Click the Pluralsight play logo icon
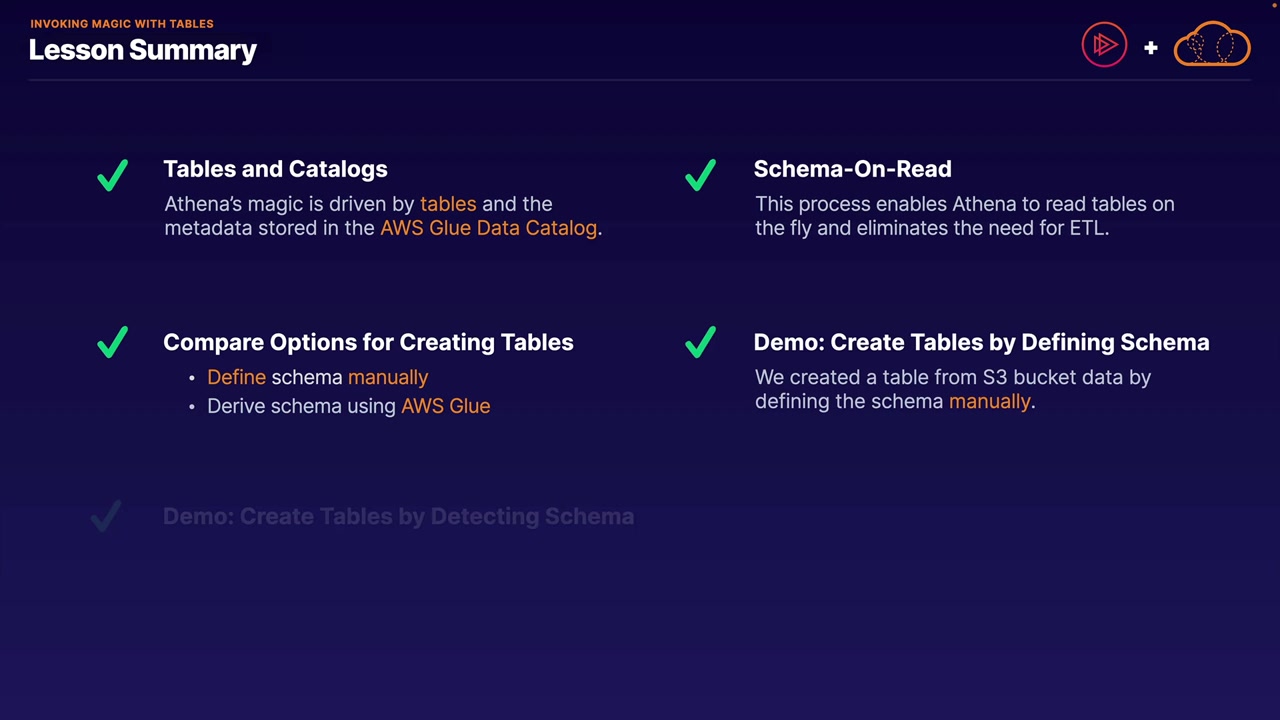 [x=1104, y=45]
